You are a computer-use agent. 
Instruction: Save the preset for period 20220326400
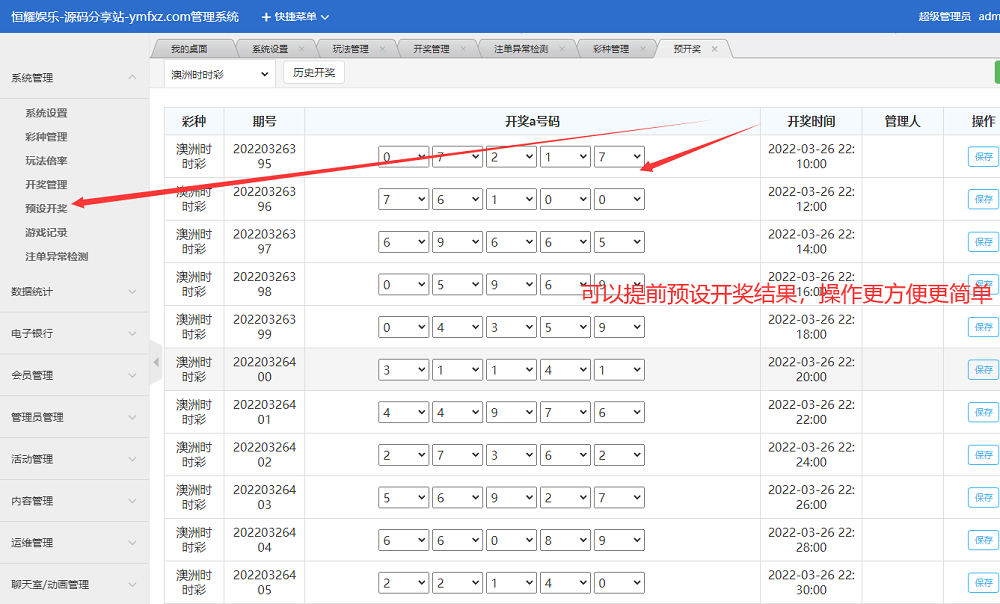click(x=982, y=370)
